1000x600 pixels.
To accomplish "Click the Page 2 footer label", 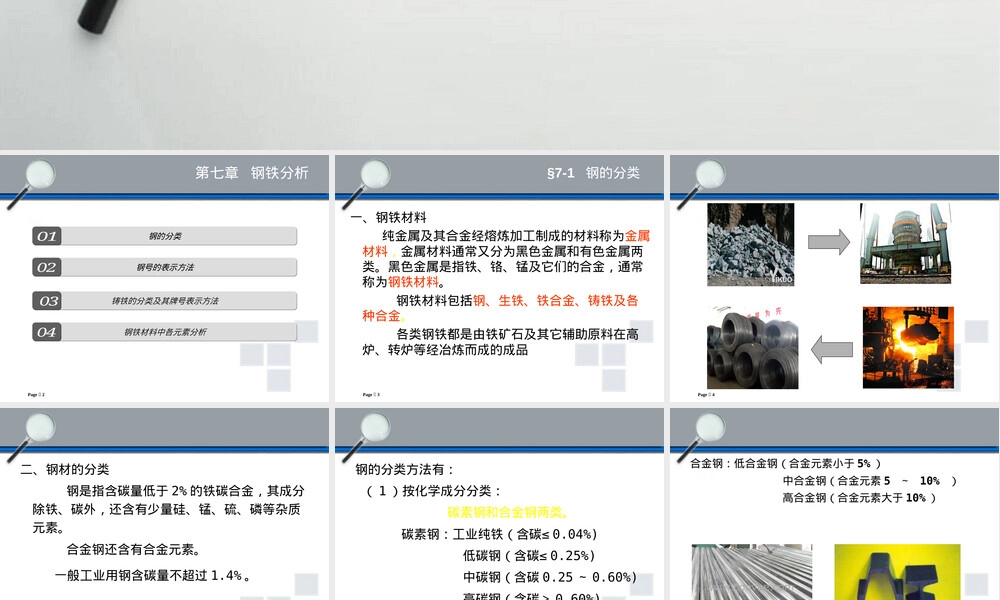I will [x=36, y=395].
